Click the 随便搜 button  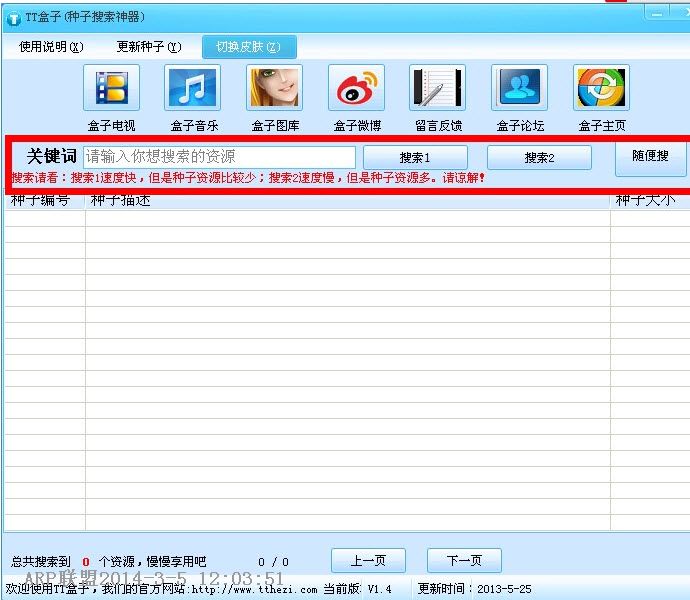650,157
